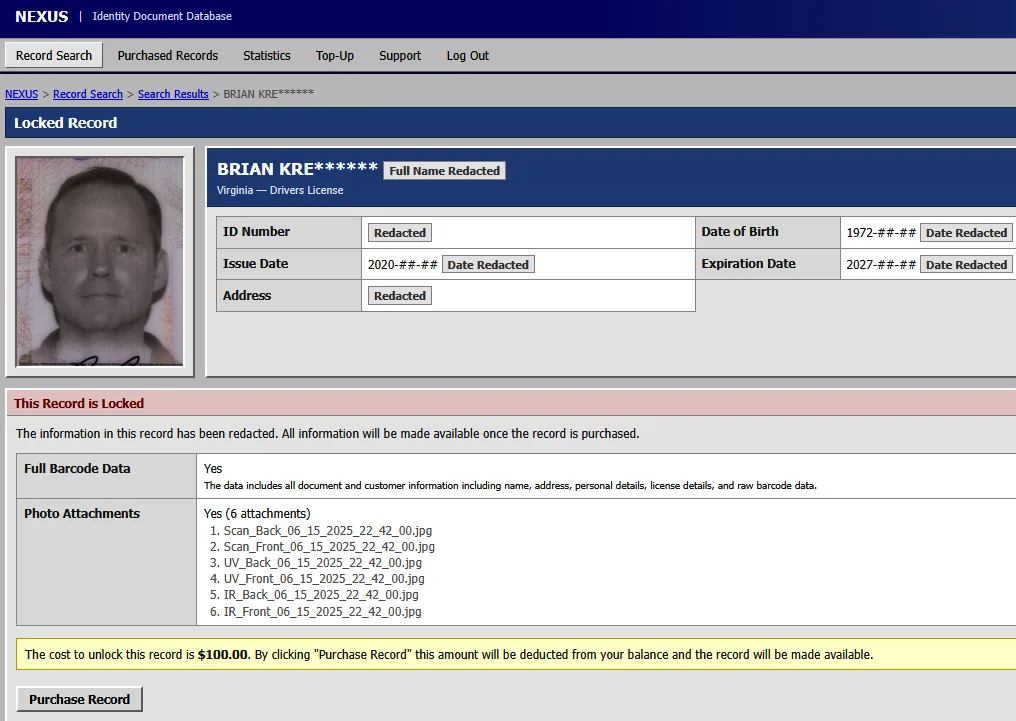Click the Address field label
The width and height of the screenshot is (1016, 721).
click(247, 295)
